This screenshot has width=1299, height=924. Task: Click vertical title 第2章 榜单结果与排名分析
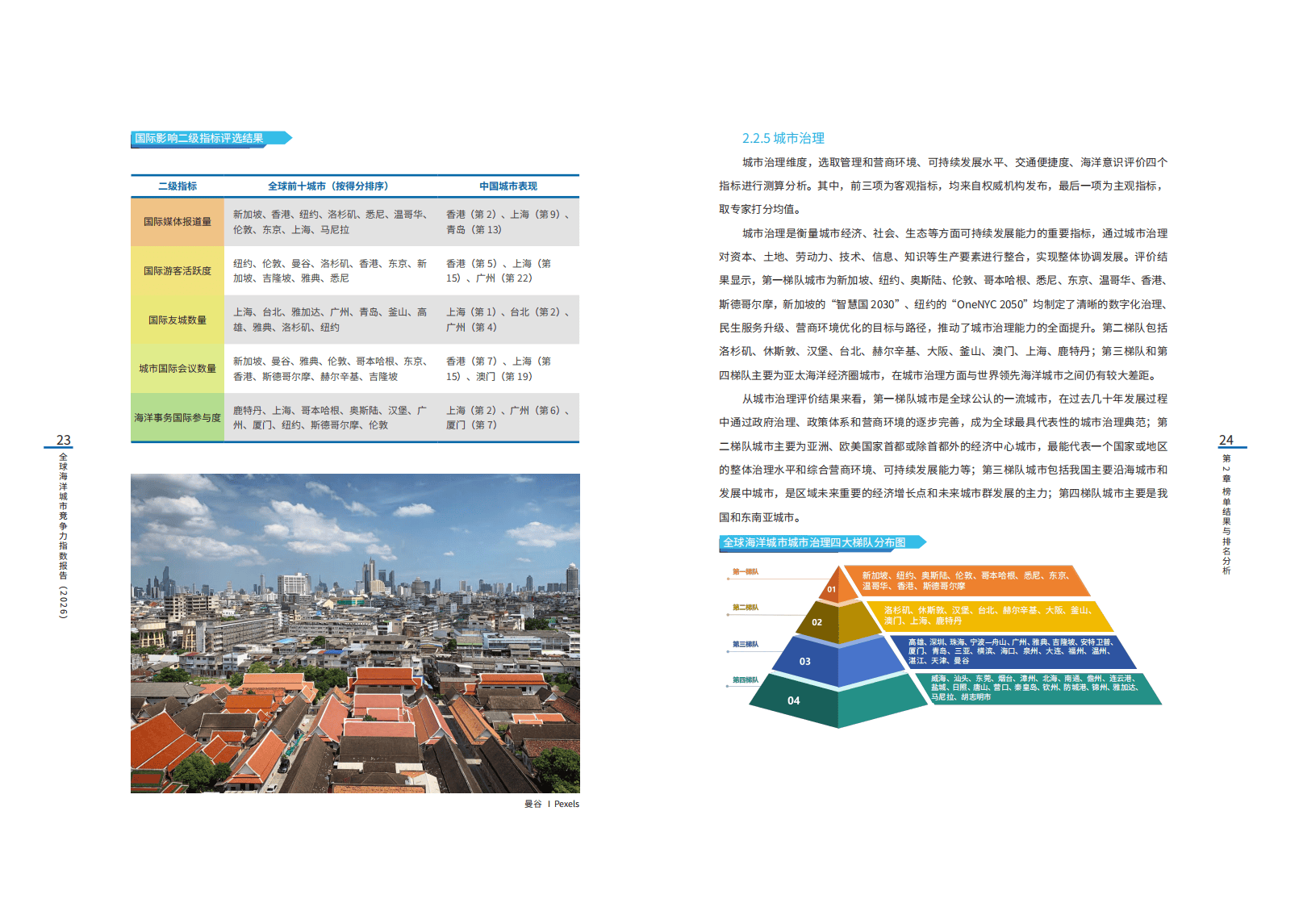(x=1226, y=514)
